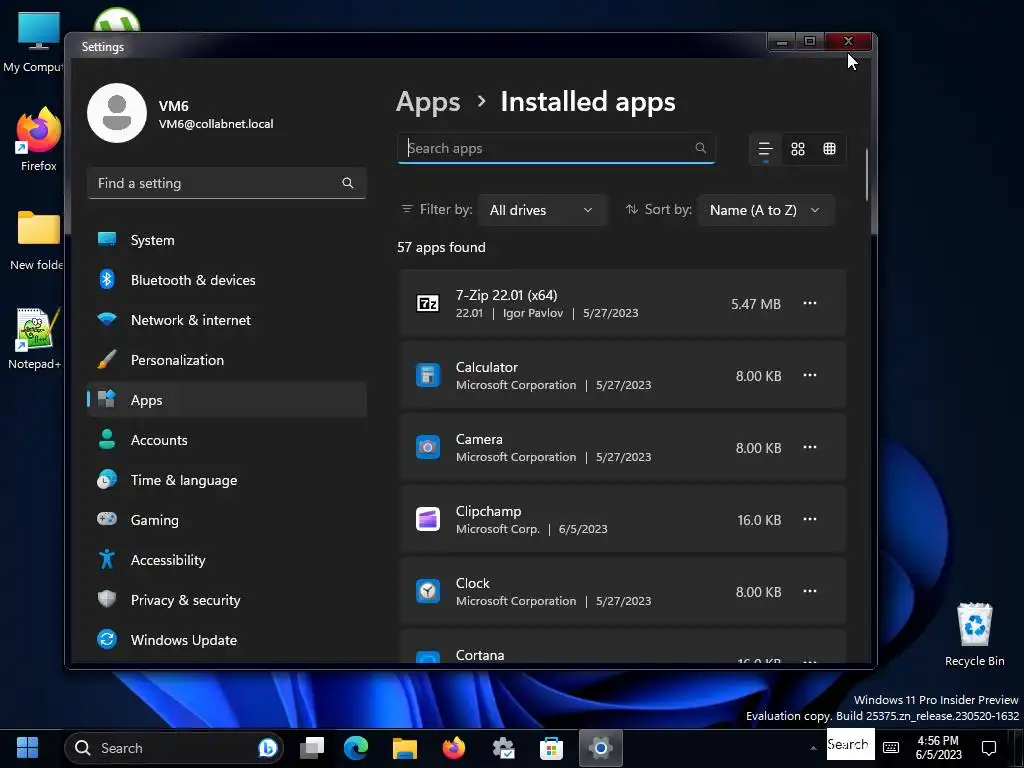Click the 7-Zip 22.01 (x64) name
Image resolution: width=1024 pixels, height=768 pixels.
tap(506, 295)
